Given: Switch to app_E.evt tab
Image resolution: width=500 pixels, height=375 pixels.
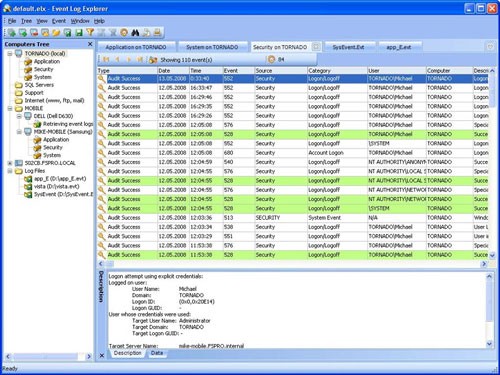Looking at the screenshot, I should pos(399,47).
